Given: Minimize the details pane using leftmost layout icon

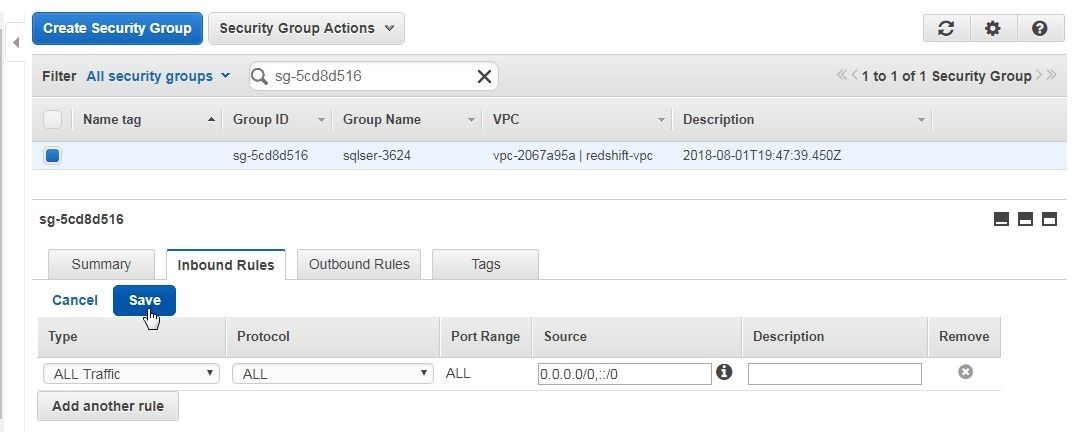Looking at the screenshot, I should click(1001, 219).
